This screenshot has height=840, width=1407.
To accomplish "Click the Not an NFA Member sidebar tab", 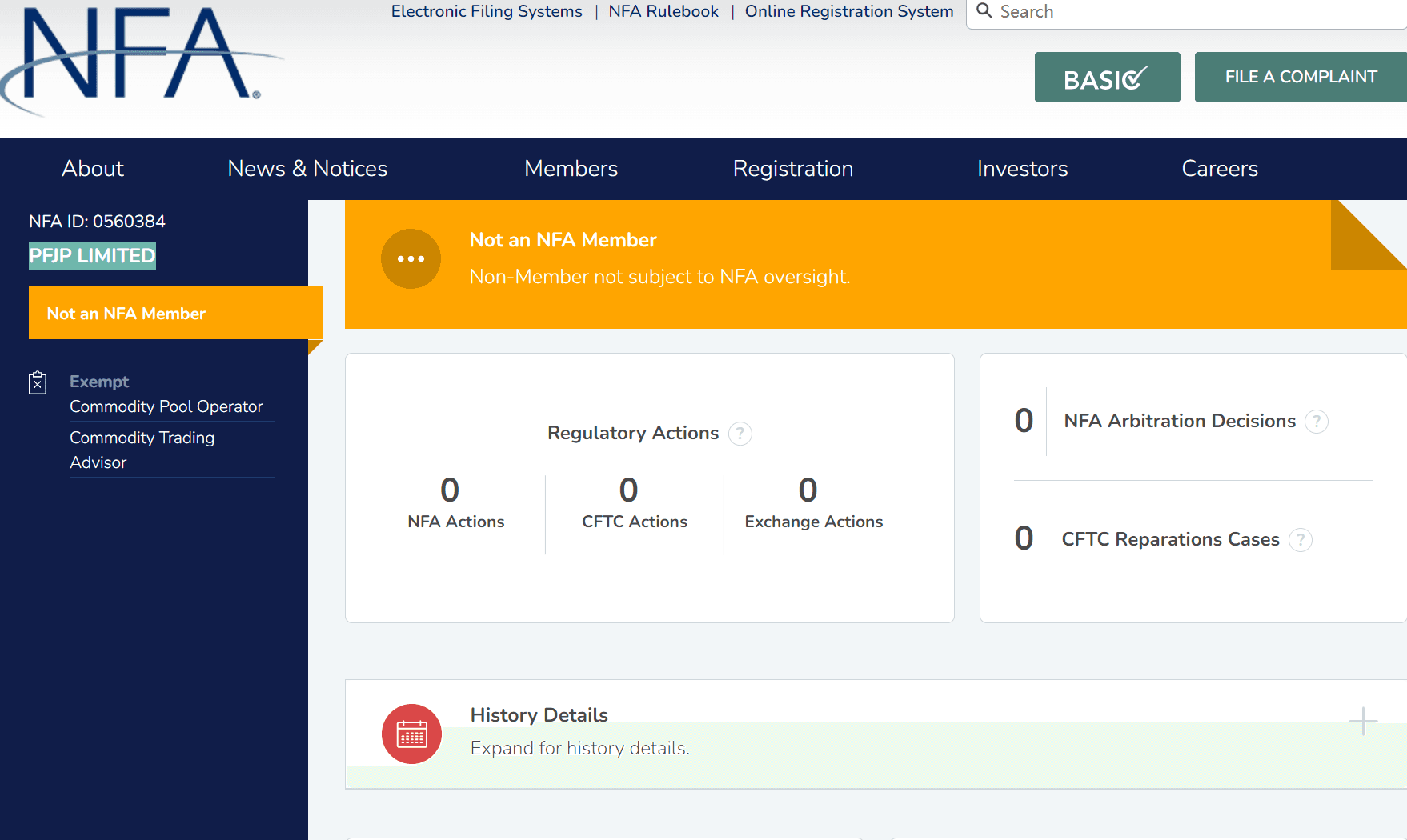I will [x=176, y=313].
